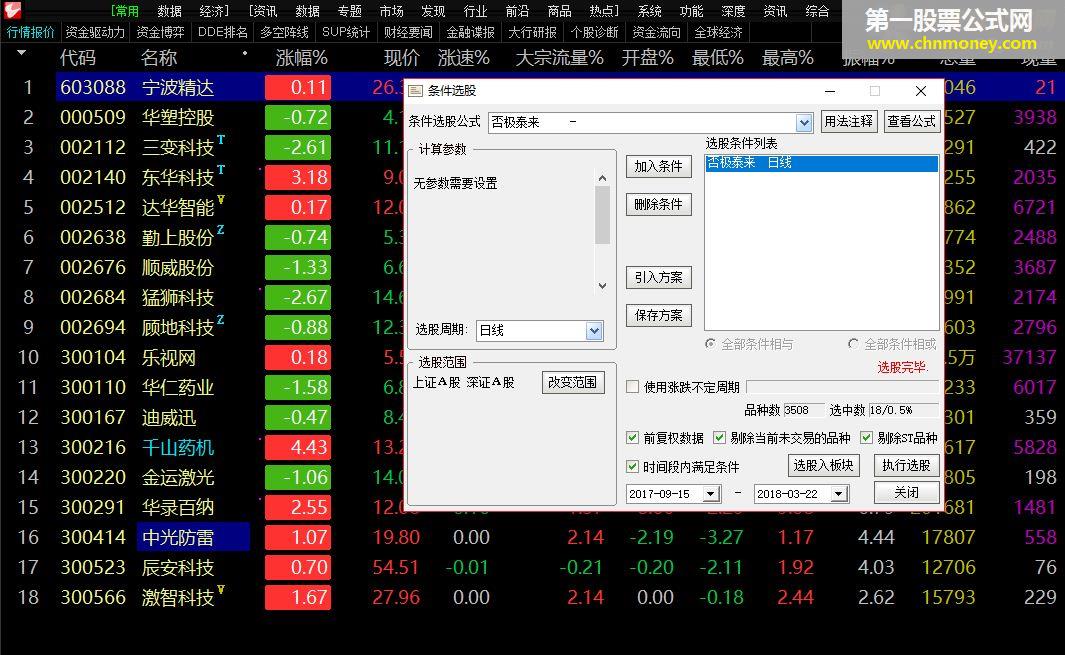Open the 功能 menu
Viewport: 1065px width, 655px height.
point(691,12)
